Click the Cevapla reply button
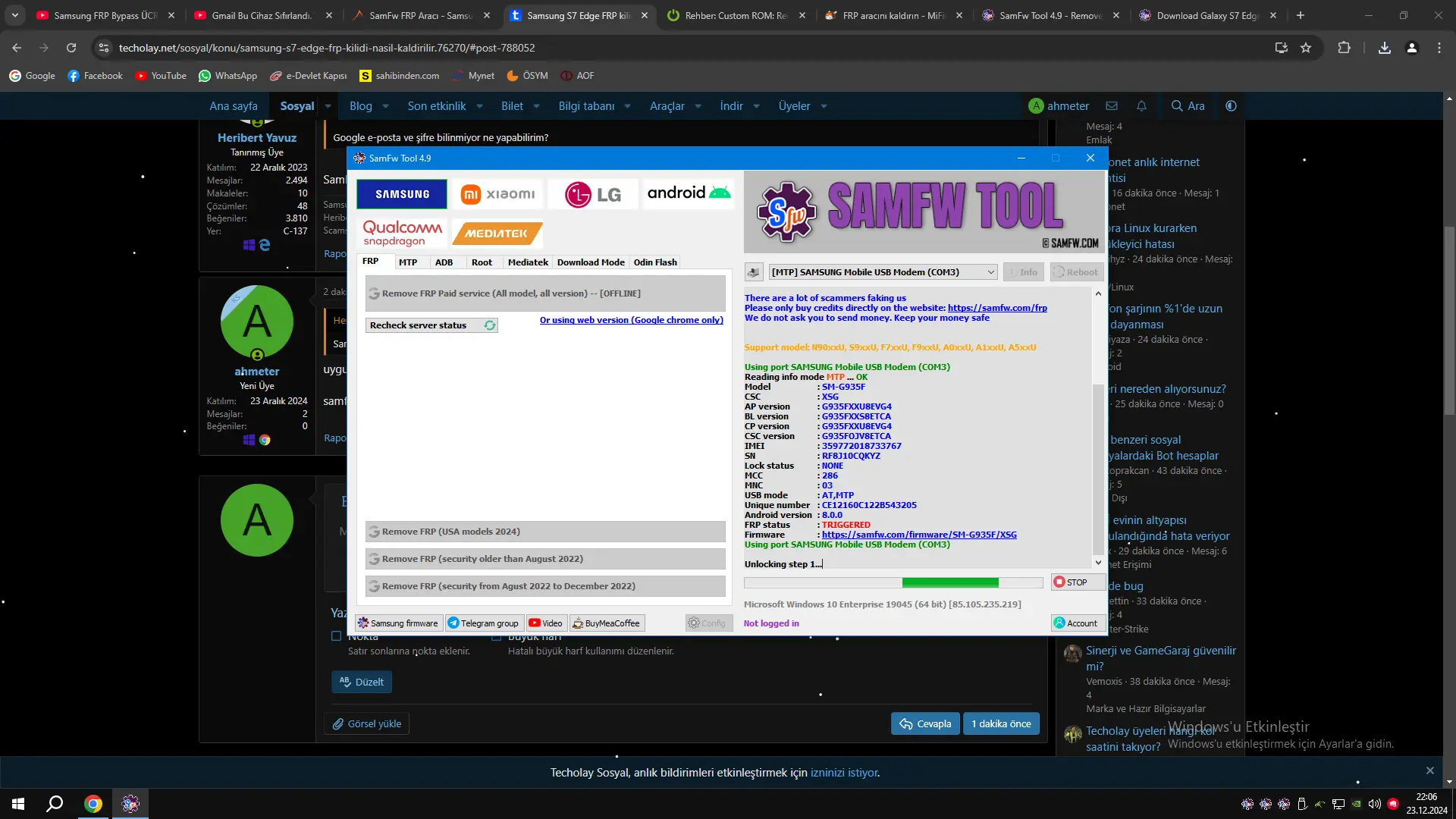Screen dimensions: 1456x819 click(925, 723)
